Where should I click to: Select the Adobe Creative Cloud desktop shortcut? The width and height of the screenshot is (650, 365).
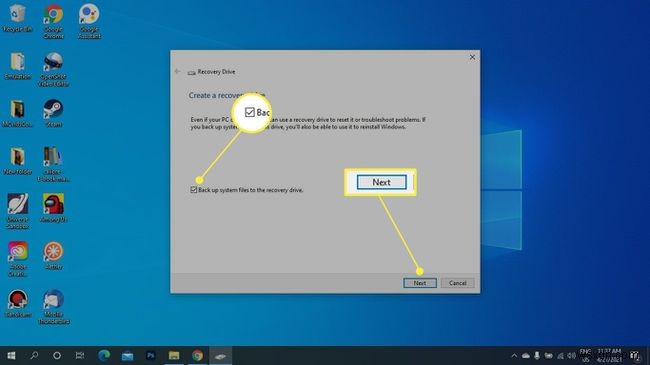pyautogui.click(x=17, y=259)
